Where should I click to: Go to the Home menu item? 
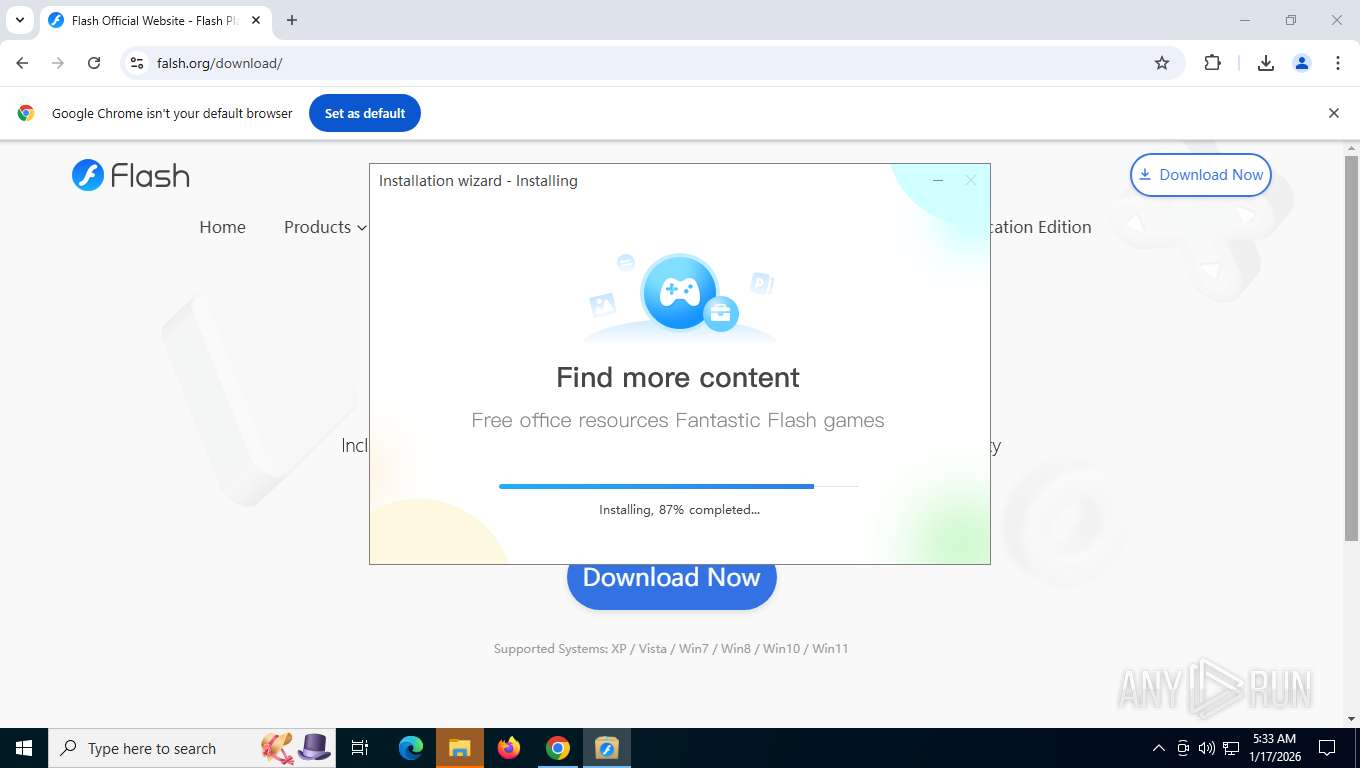(x=222, y=227)
